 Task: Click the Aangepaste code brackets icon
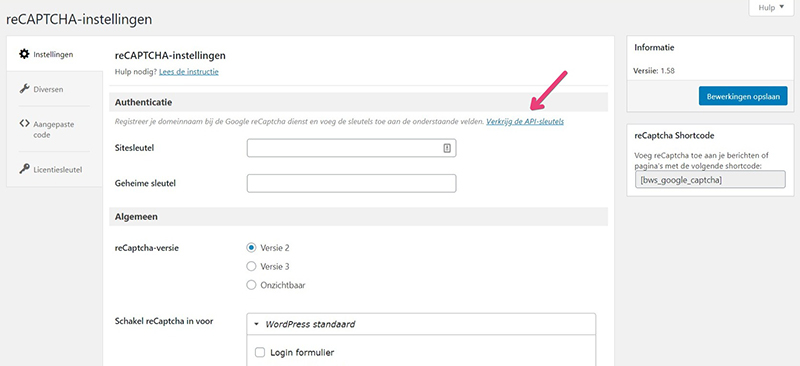[24, 124]
